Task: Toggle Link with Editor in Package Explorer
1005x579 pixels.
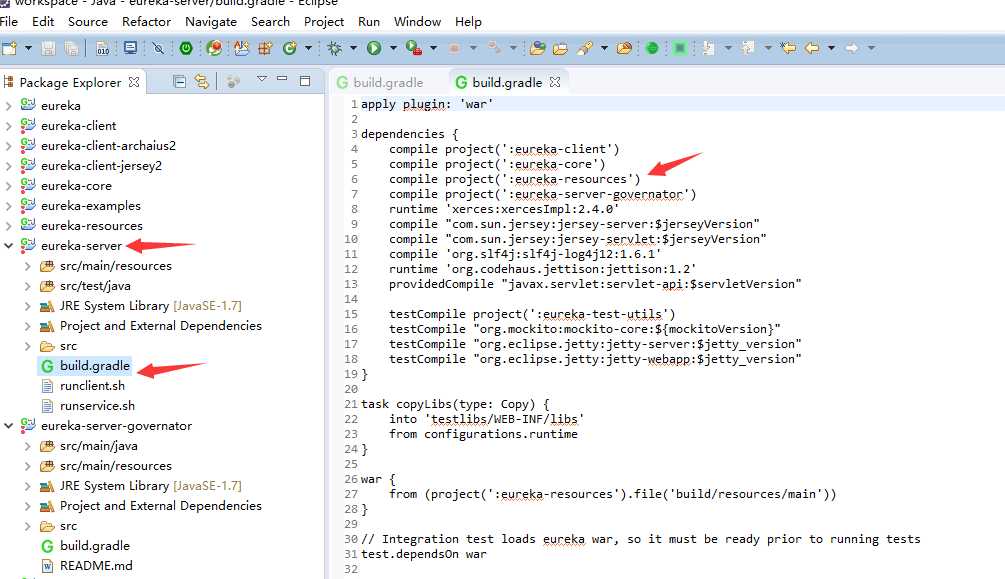Action: coord(202,81)
